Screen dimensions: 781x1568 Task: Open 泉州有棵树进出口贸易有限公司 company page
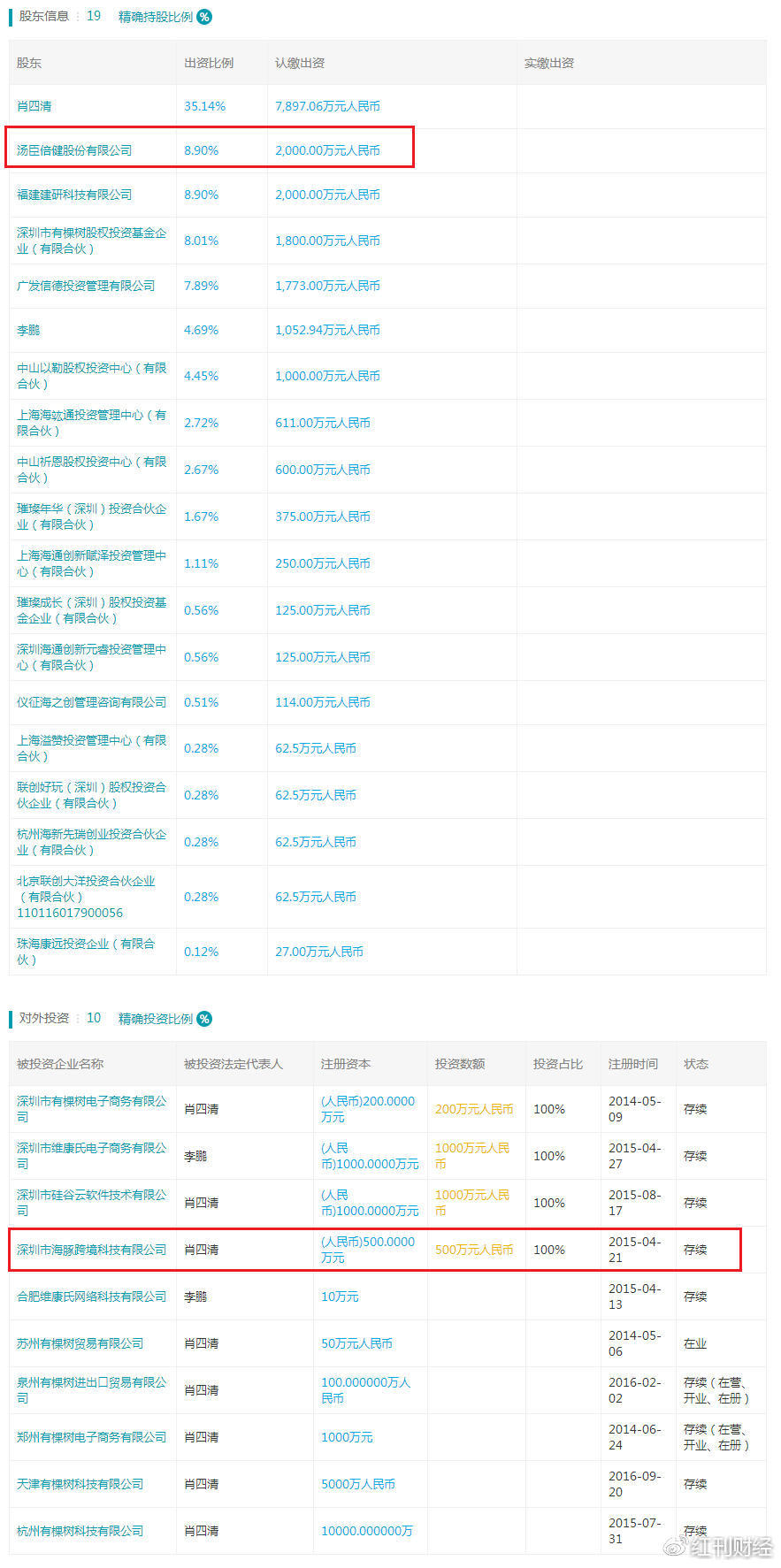point(91,1390)
